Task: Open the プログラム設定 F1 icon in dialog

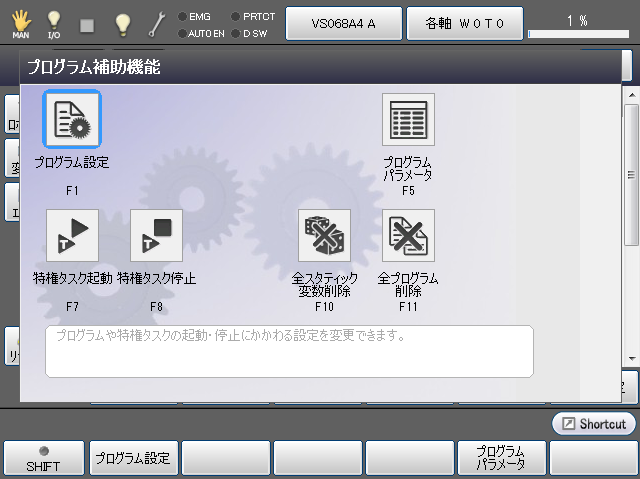Action: click(x=71, y=120)
